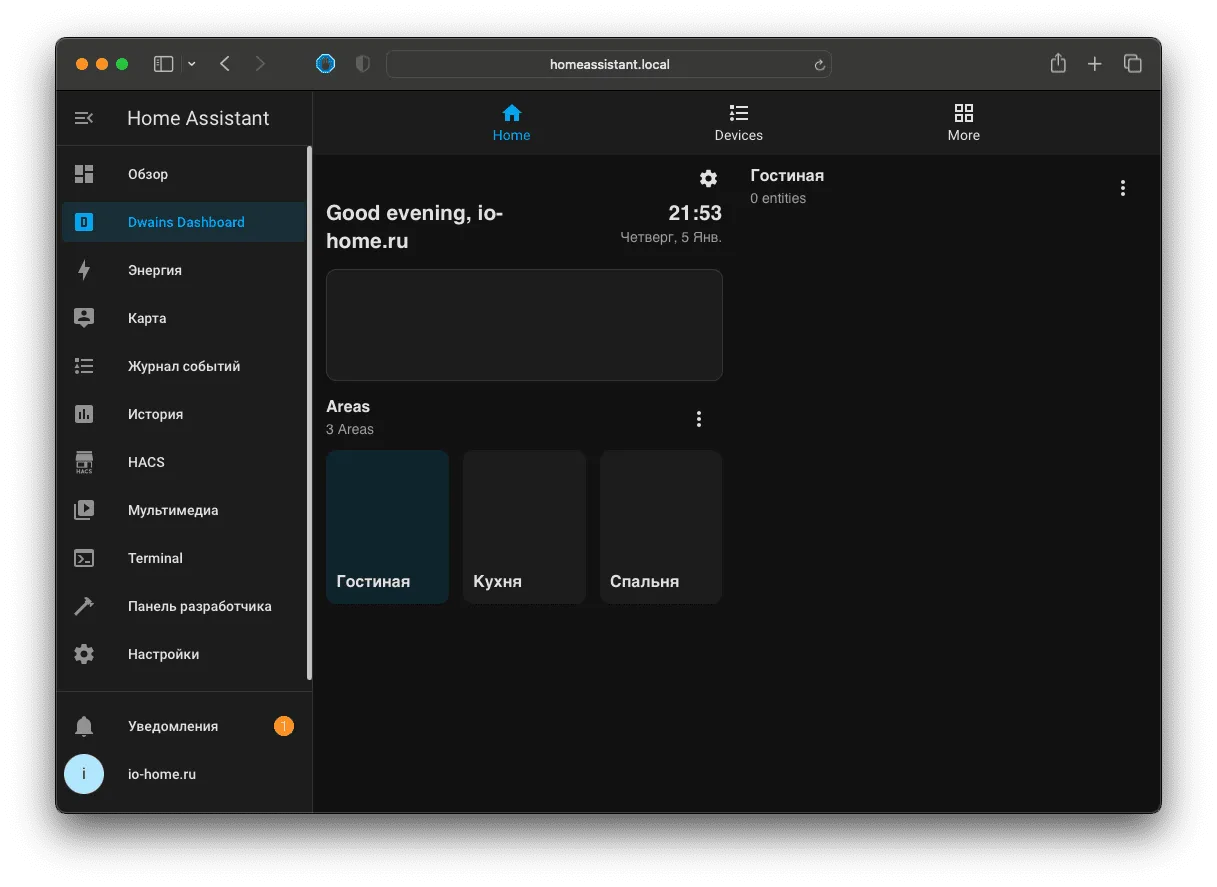Screen dimensions: 1217x887
Task: Open the Настройки gear icon in sidebar
Action: 84,654
